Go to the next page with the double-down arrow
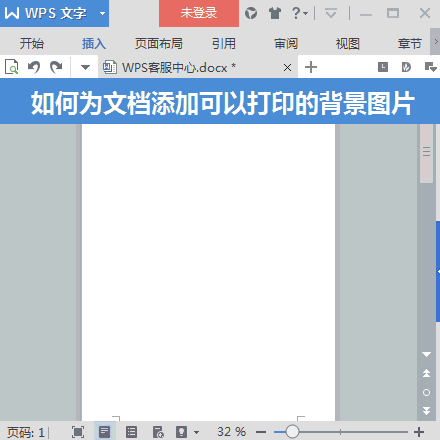 point(426,411)
